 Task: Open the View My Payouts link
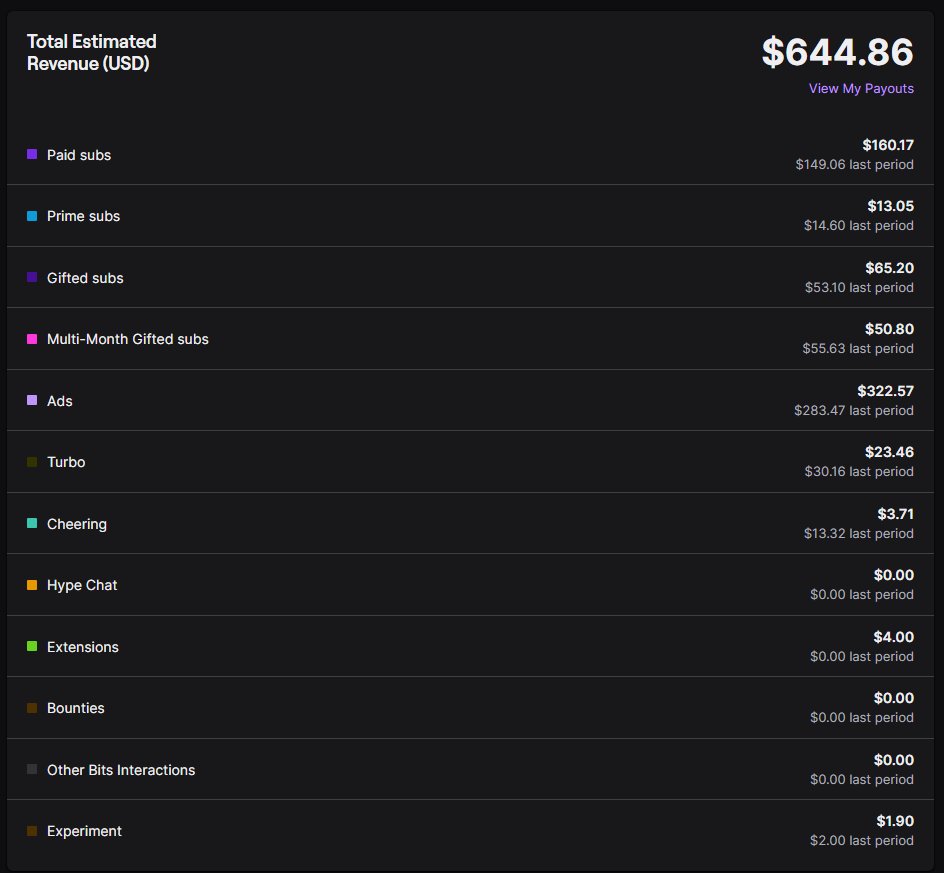click(861, 89)
